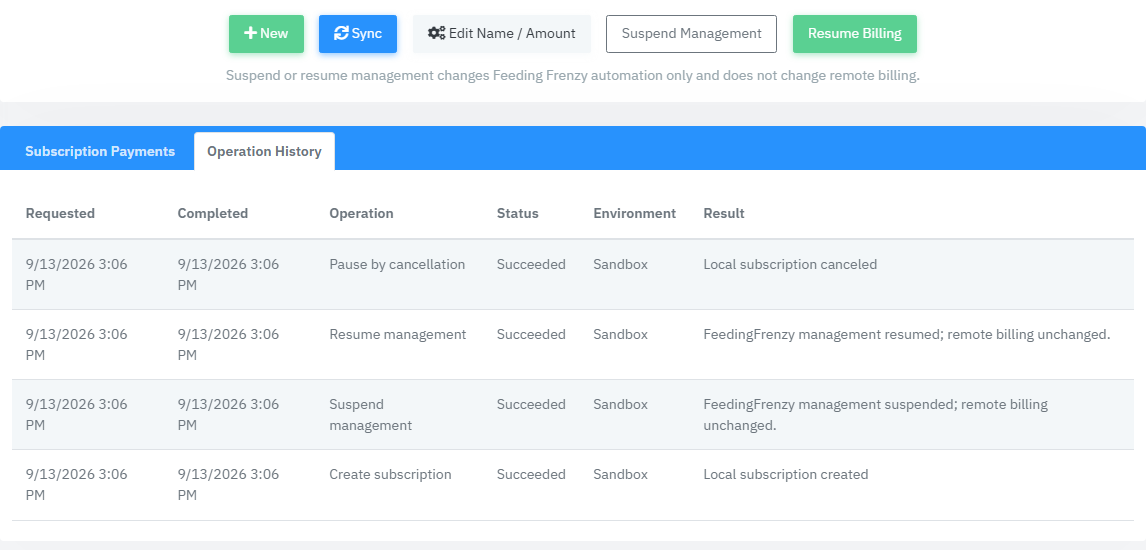Click the Resume Billing button
Image resolution: width=1146 pixels, height=550 pixels.
click(854, 34)
